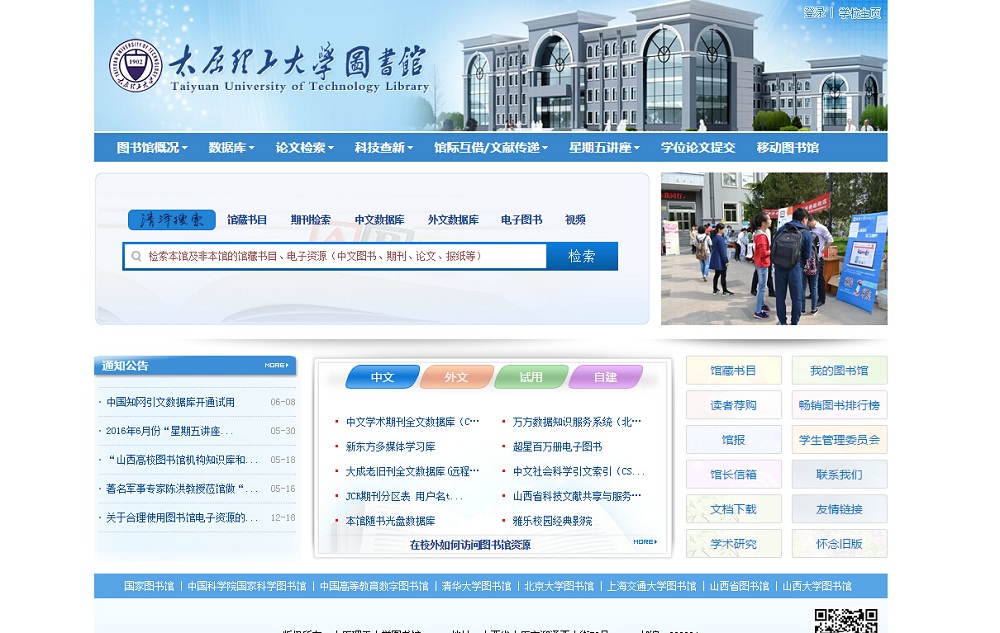This screenshot has width=1000, height=633.
Task: Open 清华大学图书馆 footer link
Action: 476,586
